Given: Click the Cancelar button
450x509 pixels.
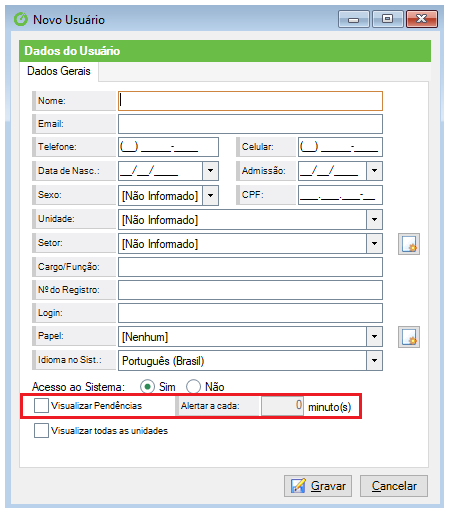Looking at the screenshot, I should tap(394, 486).
